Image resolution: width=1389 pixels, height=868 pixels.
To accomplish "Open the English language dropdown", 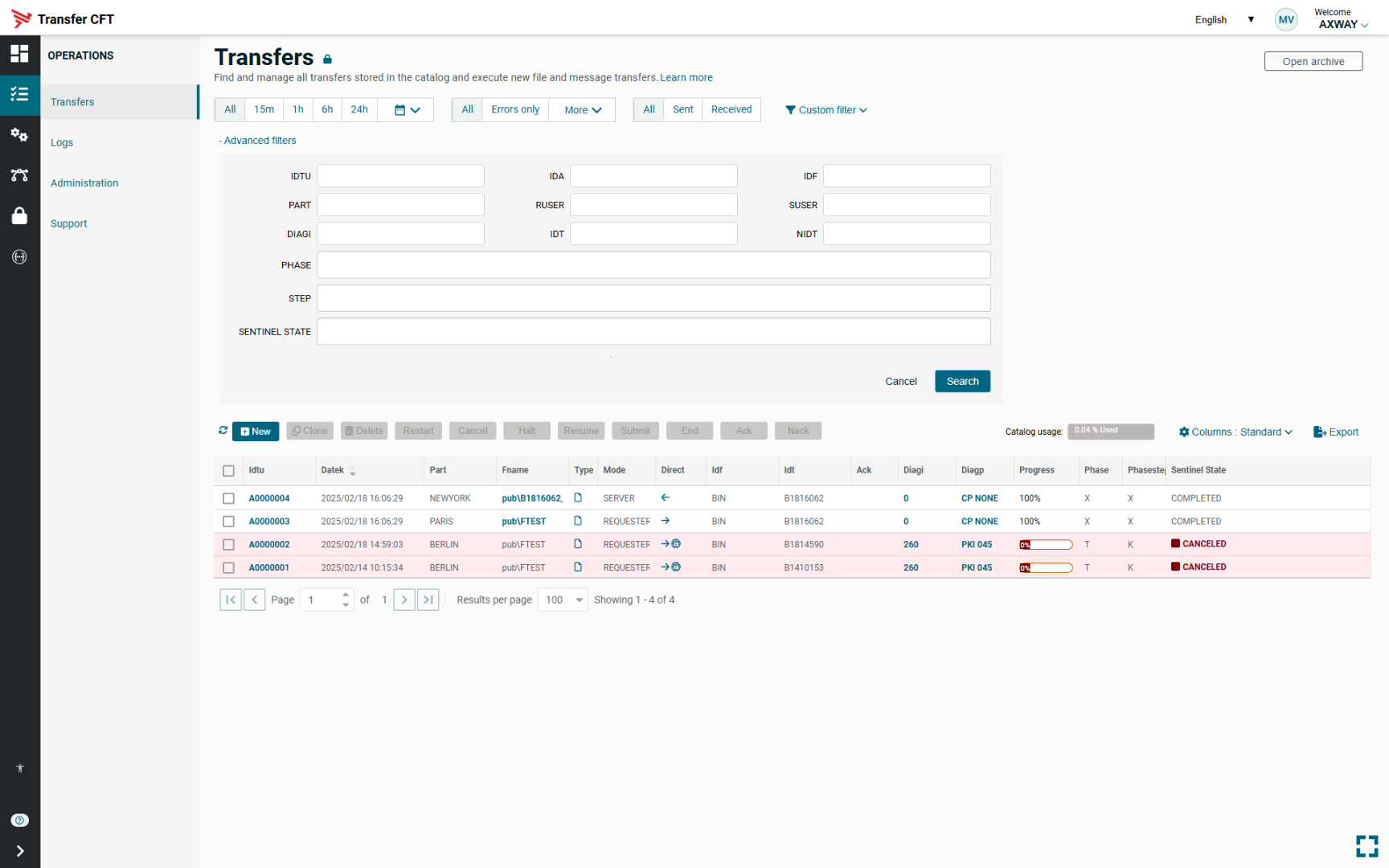I will [1224, 20].
